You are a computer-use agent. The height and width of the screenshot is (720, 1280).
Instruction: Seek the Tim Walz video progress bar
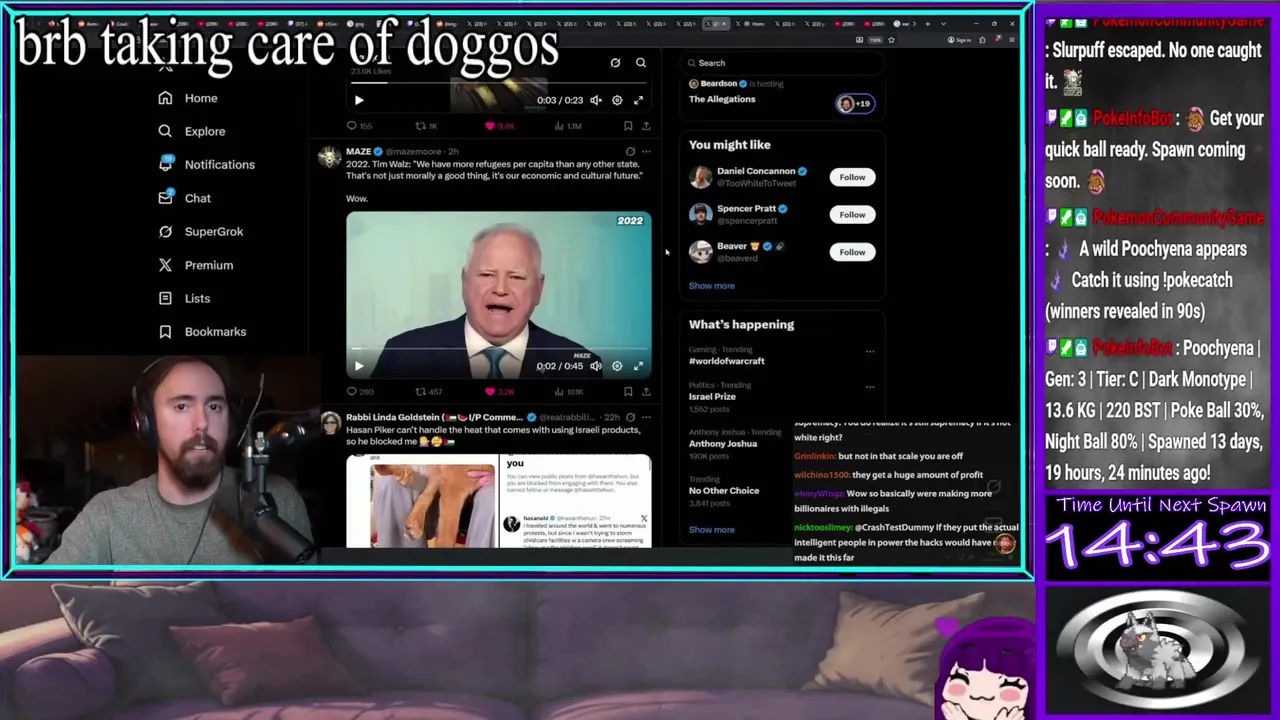(x=498, y=350)
